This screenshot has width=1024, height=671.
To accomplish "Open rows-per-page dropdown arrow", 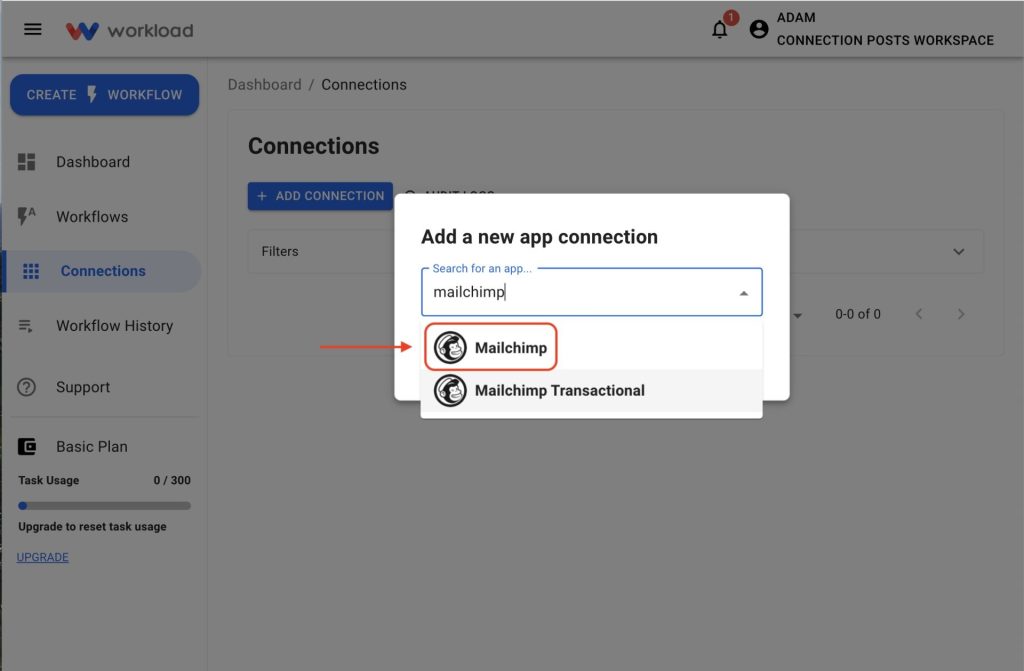I will click(x=797, y=316).
